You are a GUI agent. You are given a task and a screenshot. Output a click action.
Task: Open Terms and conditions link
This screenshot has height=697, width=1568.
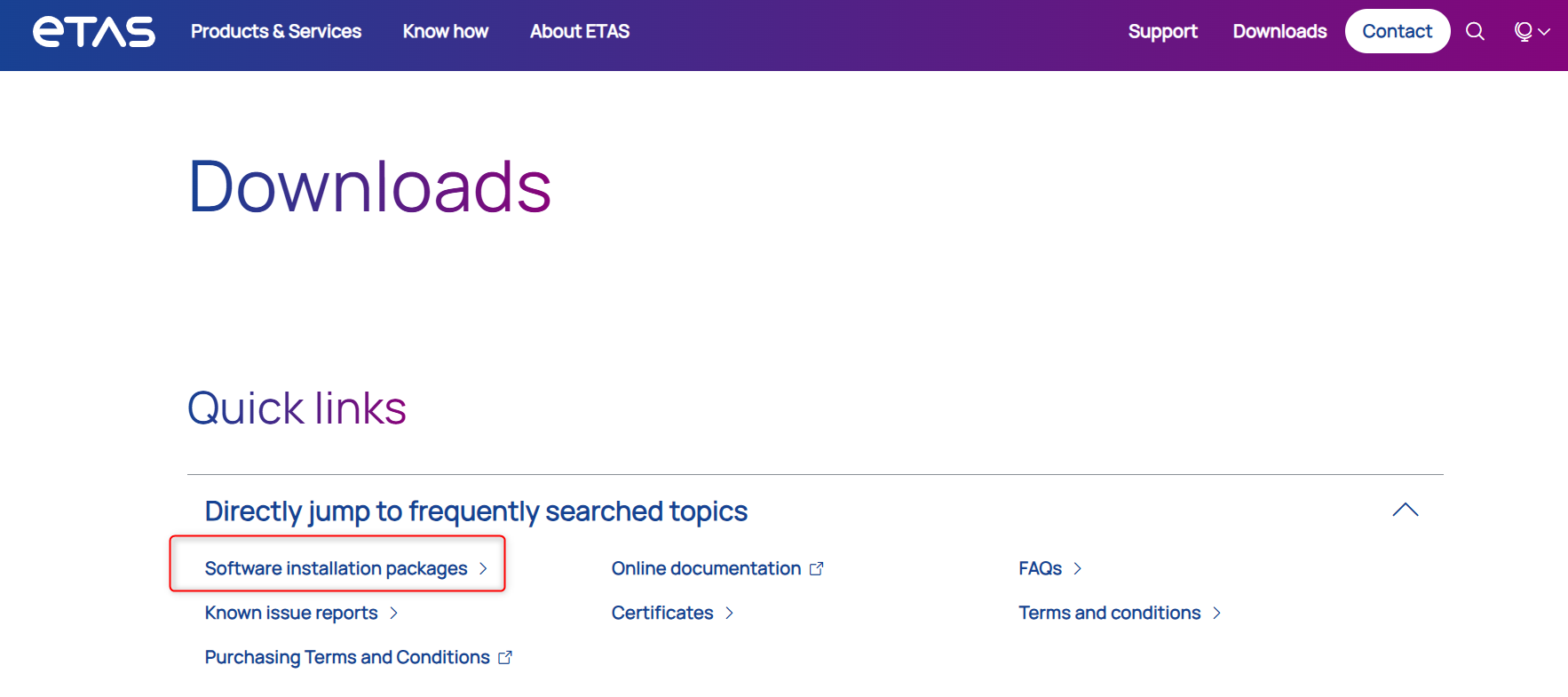click(1120, 613)
